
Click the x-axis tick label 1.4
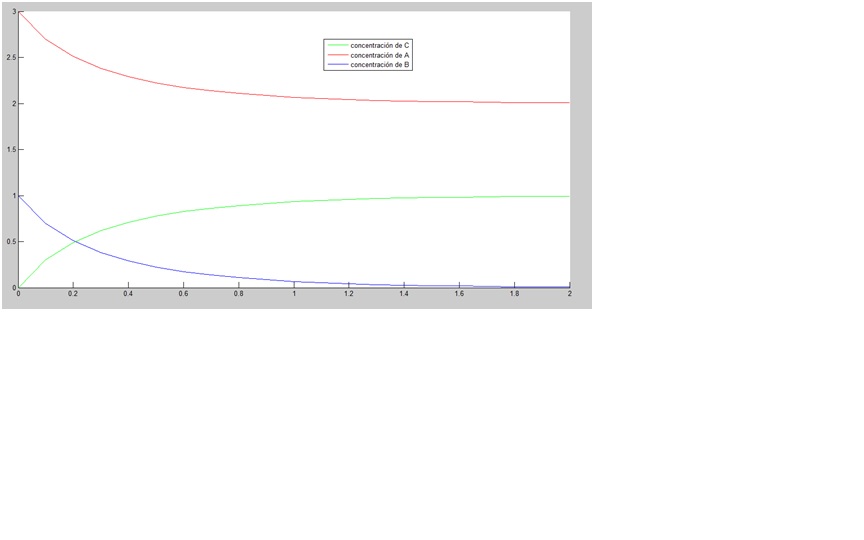coord(404,294)
